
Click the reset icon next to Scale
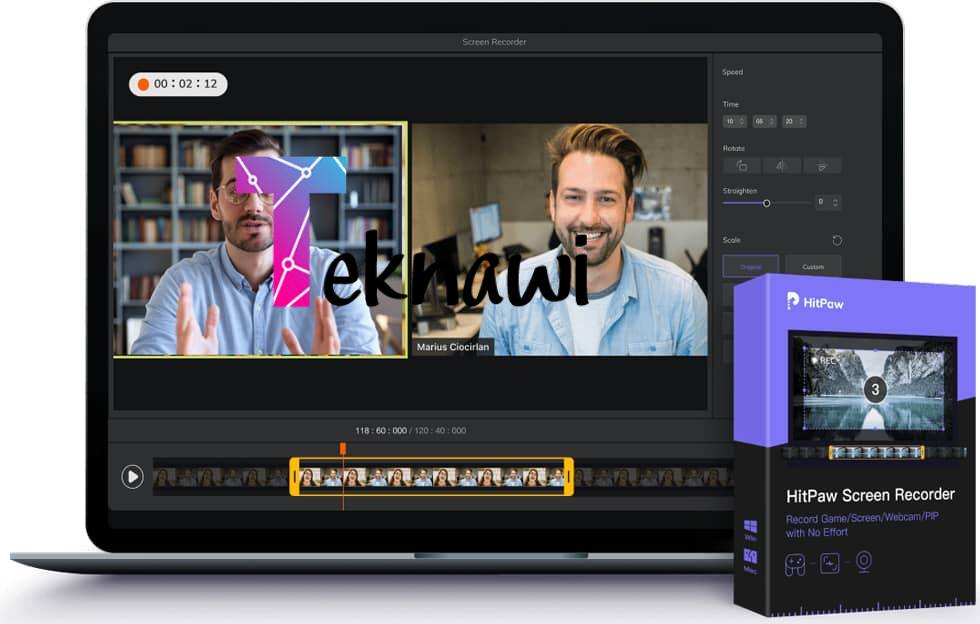click(x=837, y=240)
